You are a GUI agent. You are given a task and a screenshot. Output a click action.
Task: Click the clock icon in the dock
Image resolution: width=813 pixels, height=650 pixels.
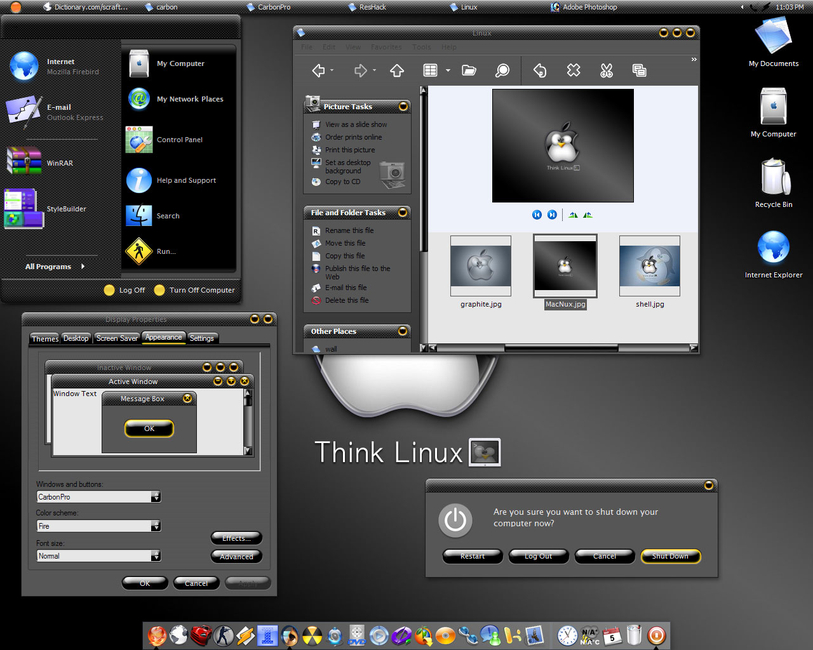coord(567,635)
